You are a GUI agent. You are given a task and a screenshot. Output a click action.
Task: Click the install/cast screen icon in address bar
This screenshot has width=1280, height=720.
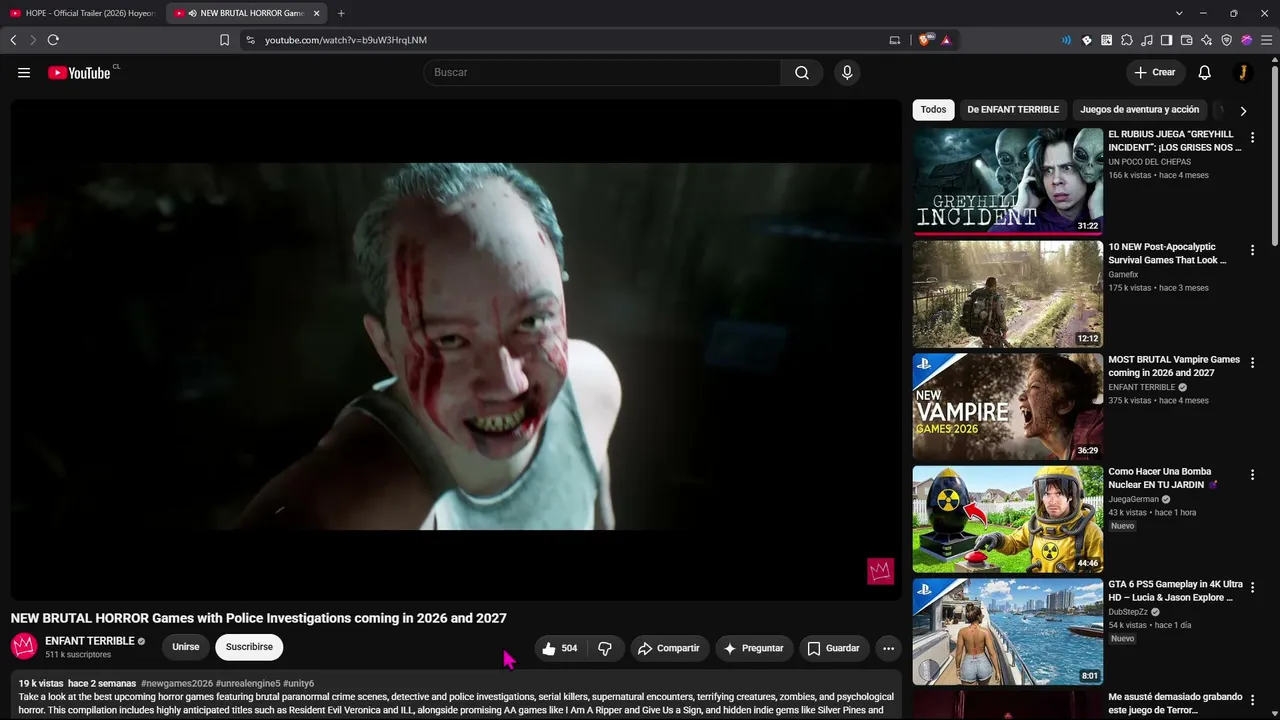point(894,40)
